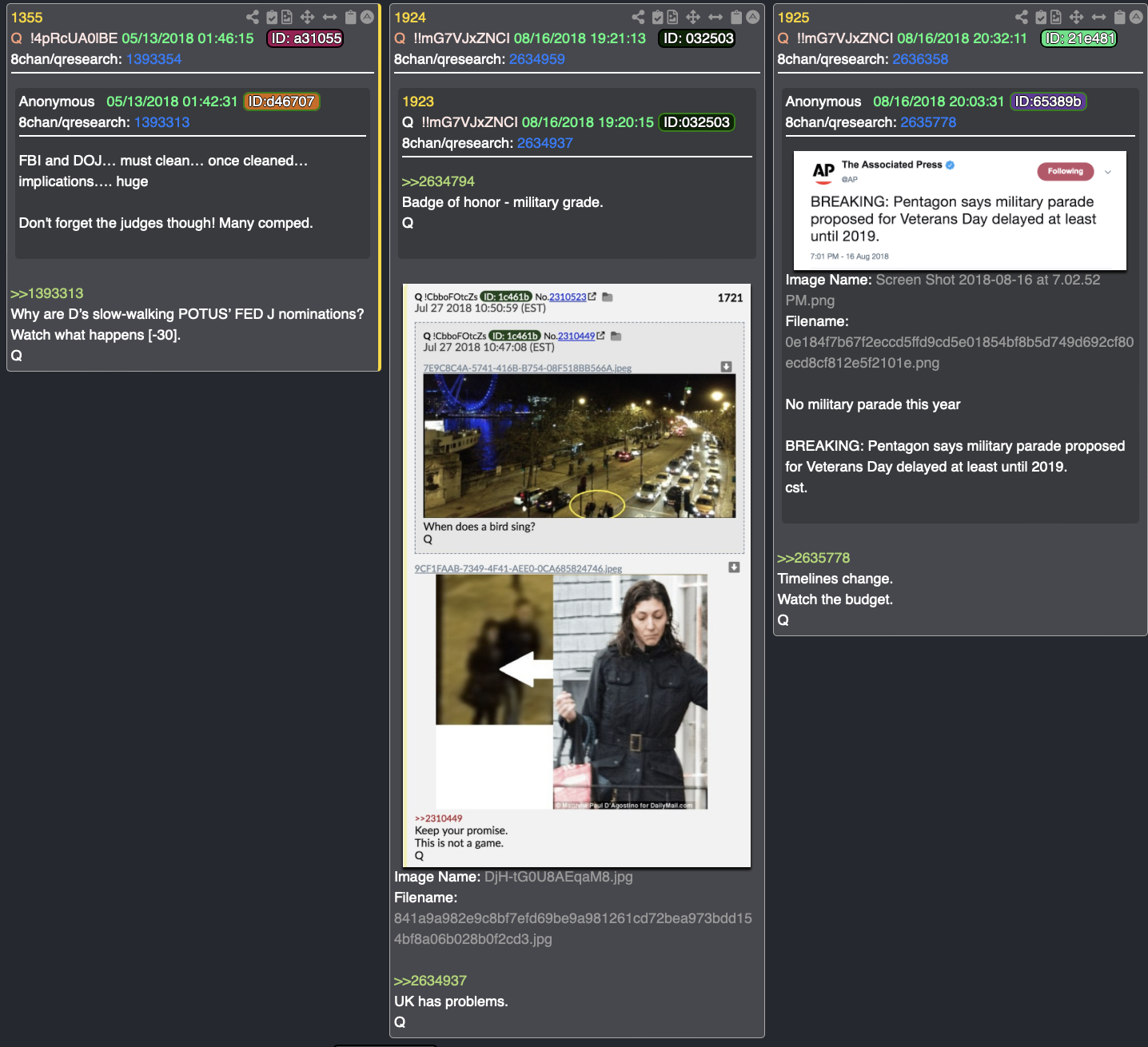Screen dimensions: 1148x1047
Task: Click plain clipboard icon on post 1925
Action: point(1120,17)
